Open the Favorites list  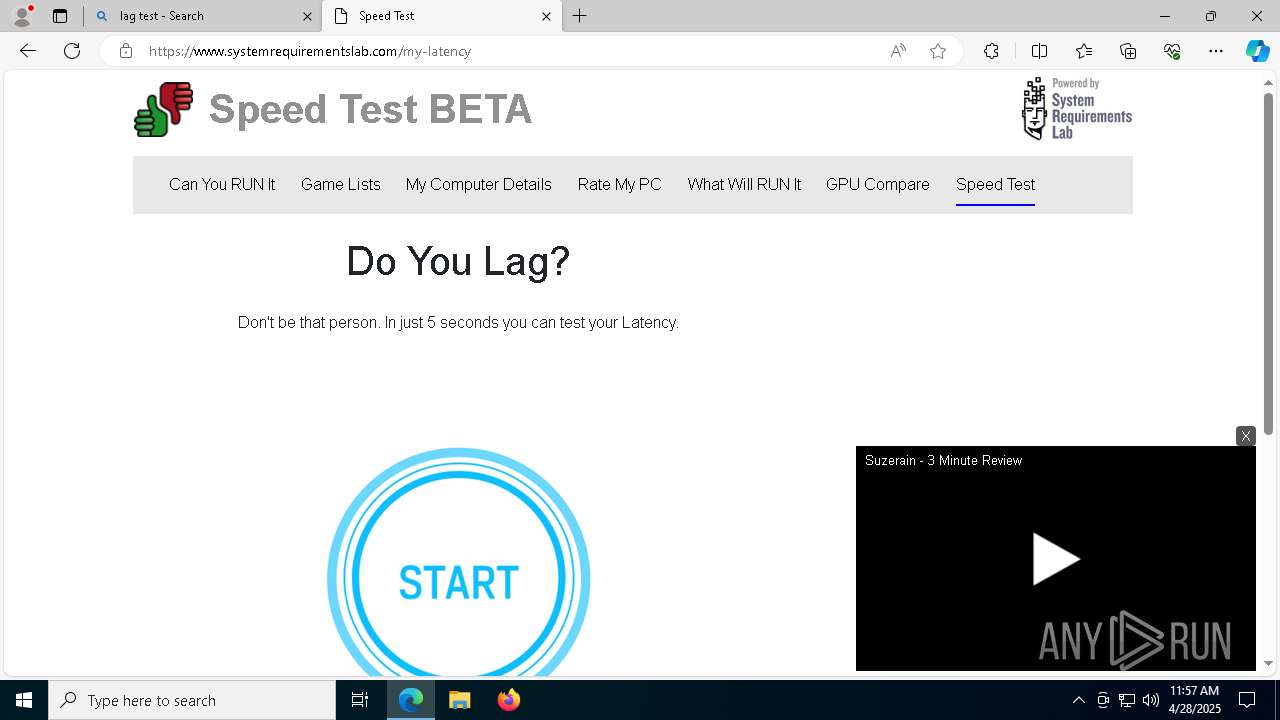(x=1084, y=51)
